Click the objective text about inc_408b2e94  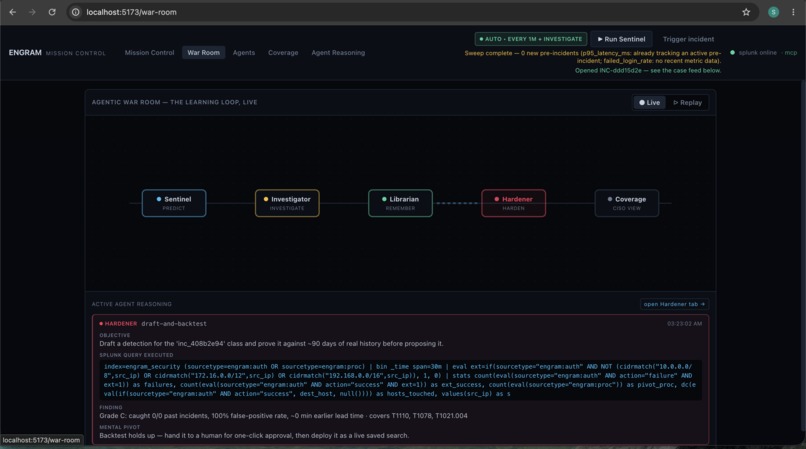271,344
